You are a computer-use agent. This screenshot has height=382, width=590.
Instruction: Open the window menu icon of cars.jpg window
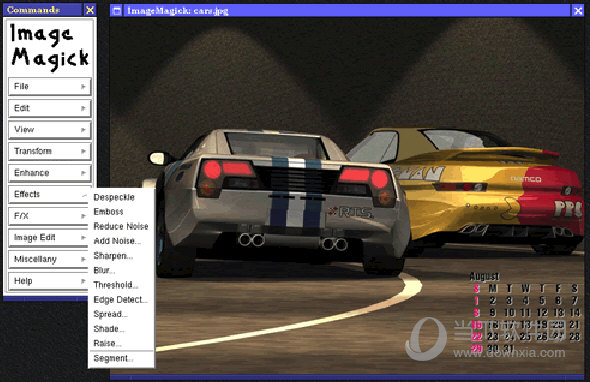pyautogui.click(x=117, y=11)
